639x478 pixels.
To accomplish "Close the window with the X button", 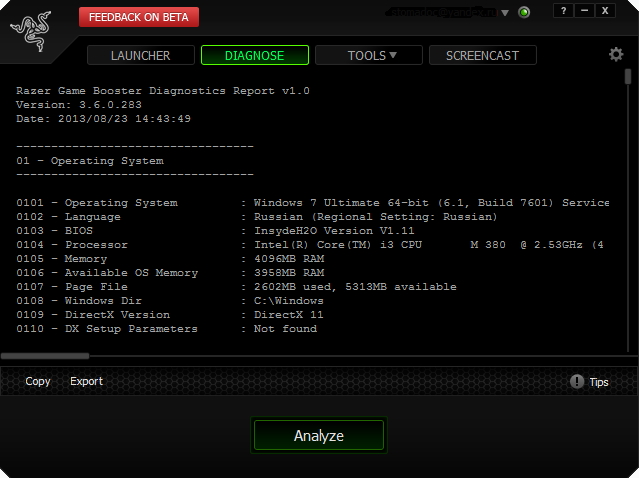I will 605,11.
